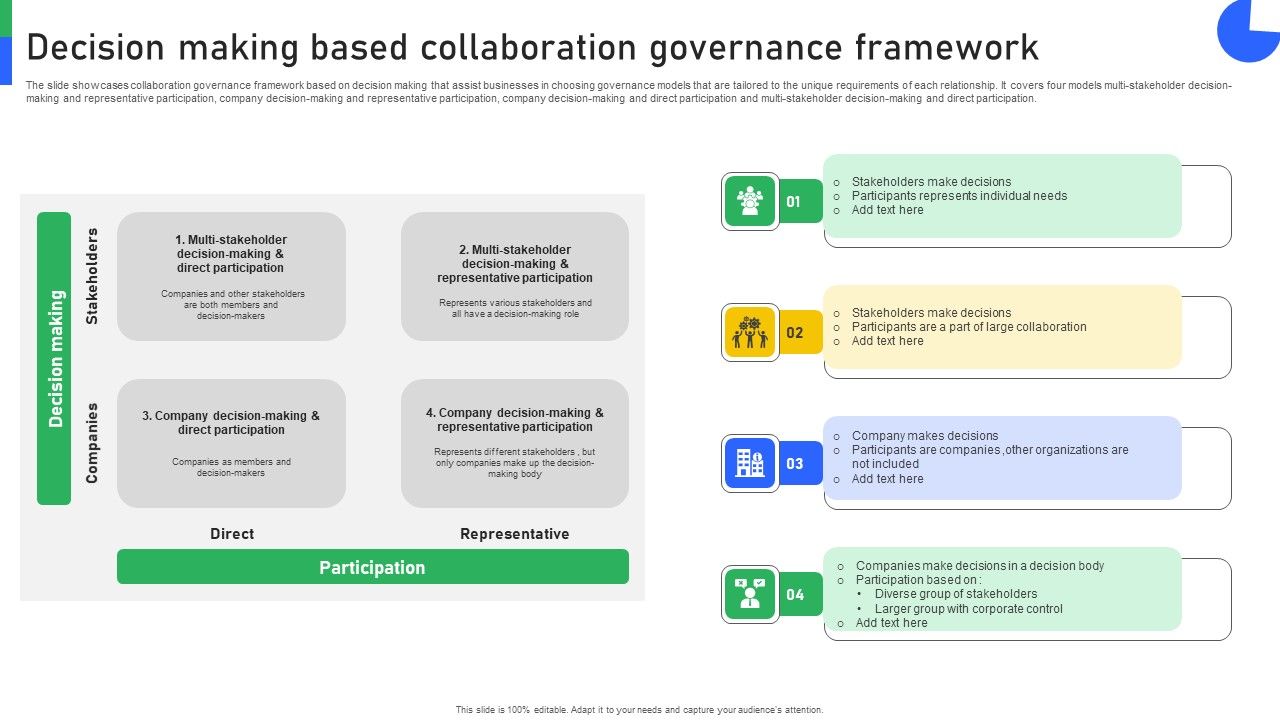Select 'Add text here' in box 03

(888, 479)
